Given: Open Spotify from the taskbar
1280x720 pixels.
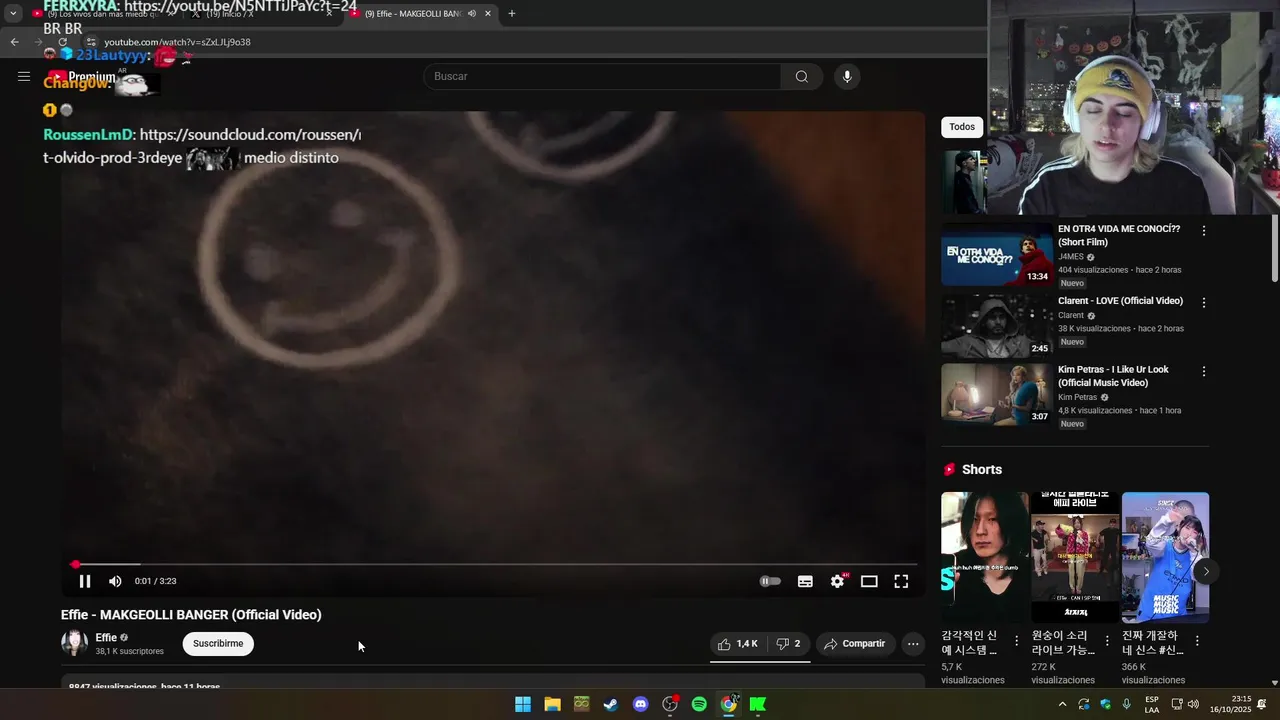Looking at the screenshot, I should tap(699, 704).
